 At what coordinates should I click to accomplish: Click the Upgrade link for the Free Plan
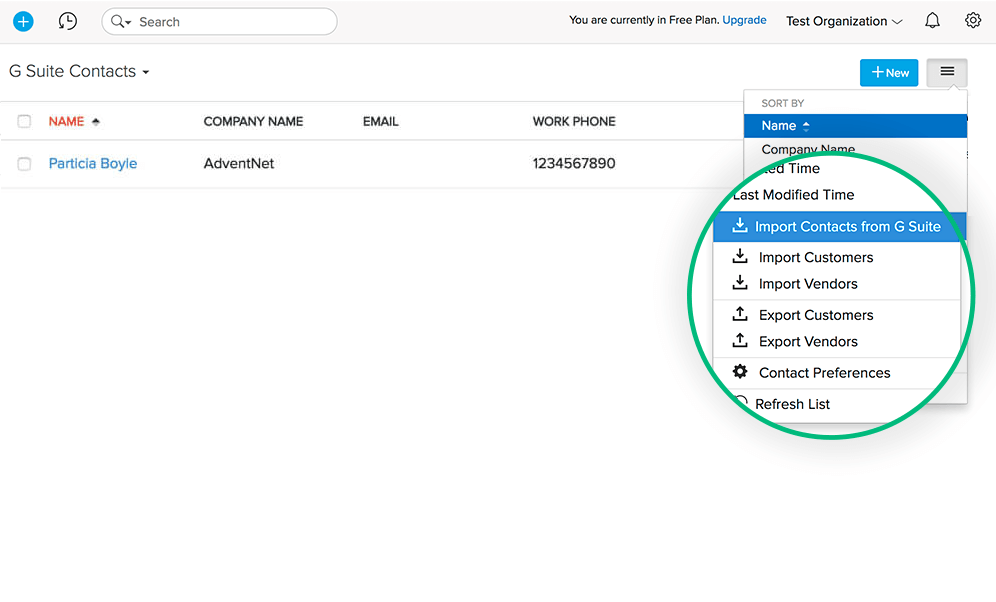(744, 19)
